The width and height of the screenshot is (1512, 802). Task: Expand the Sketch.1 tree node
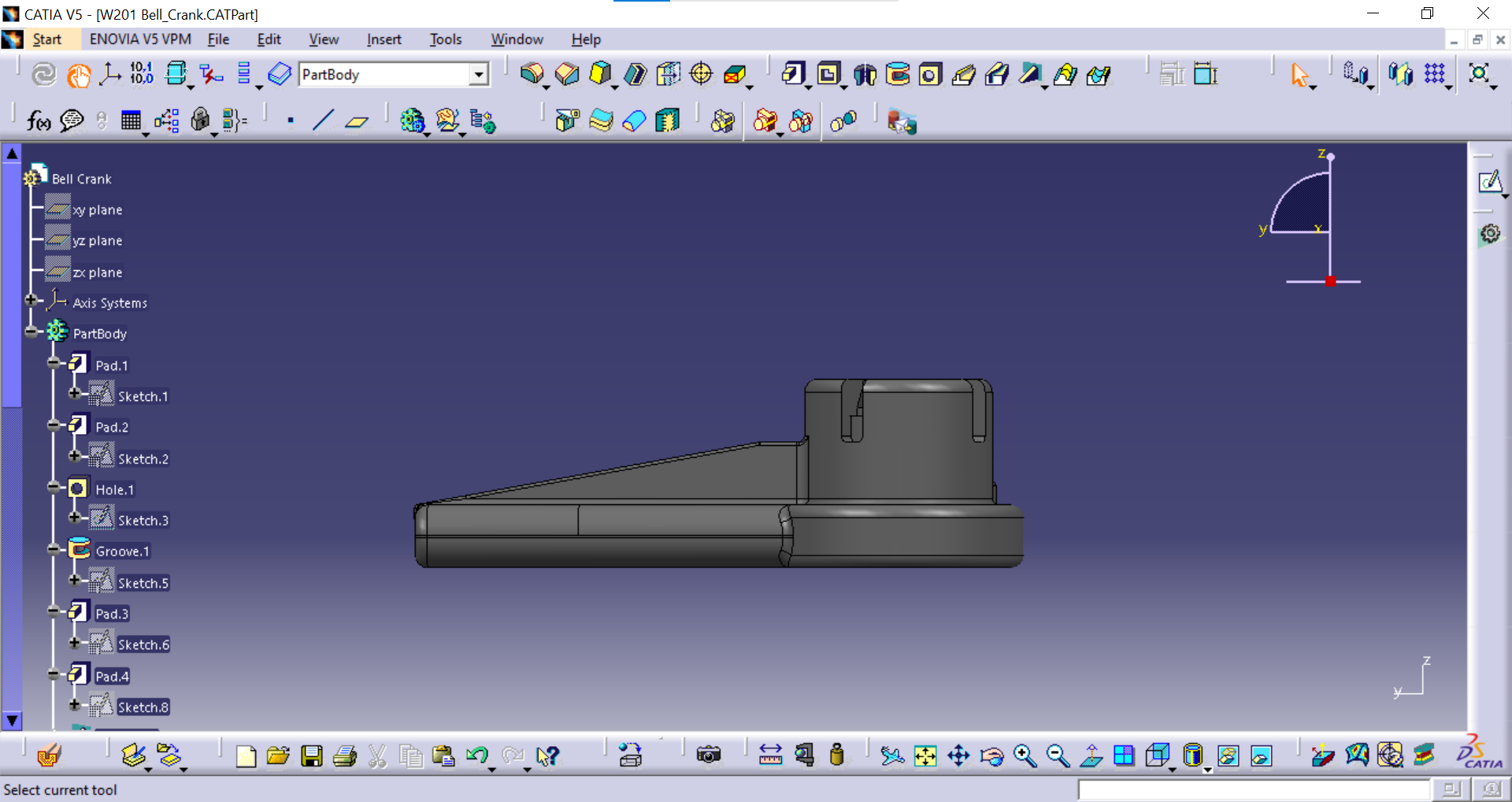75,393
